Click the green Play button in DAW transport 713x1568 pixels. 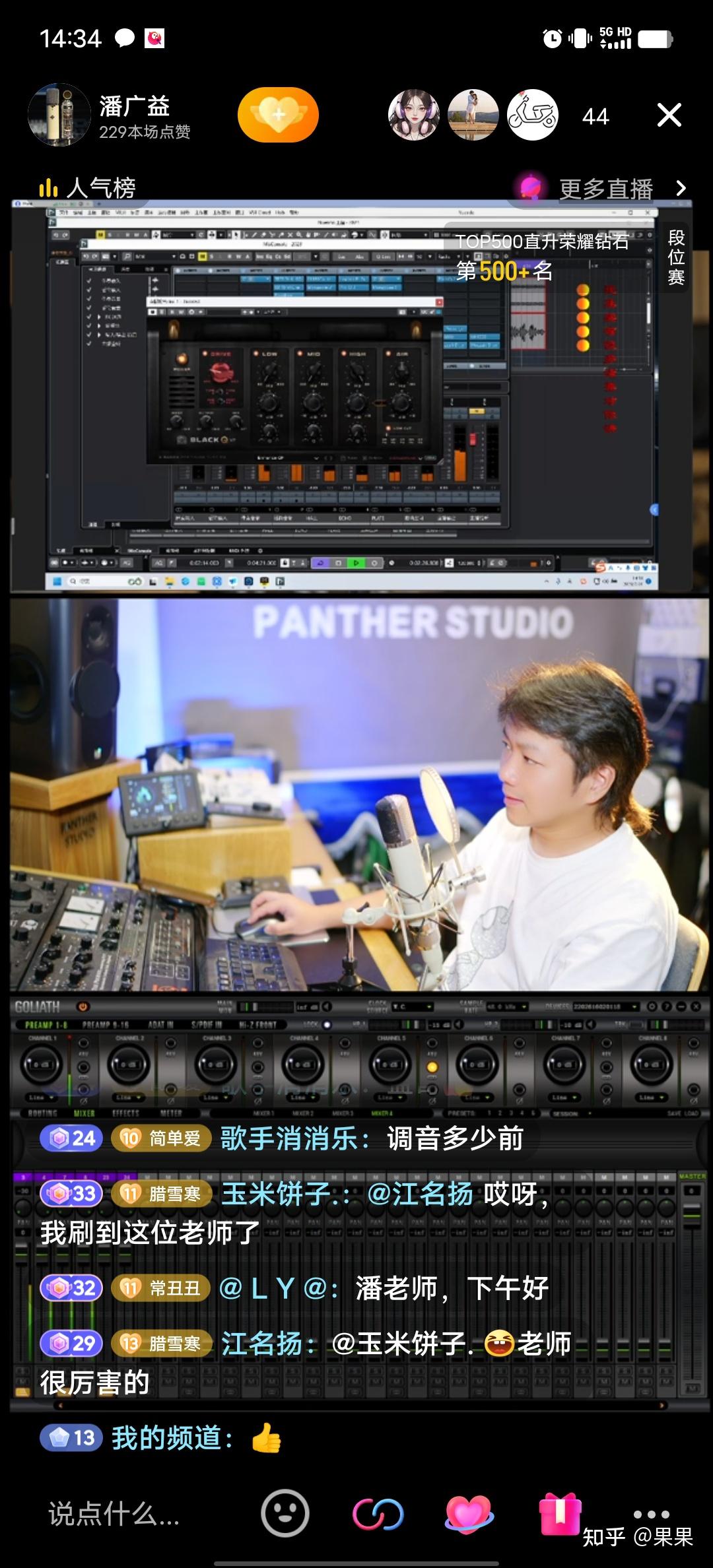356,563
